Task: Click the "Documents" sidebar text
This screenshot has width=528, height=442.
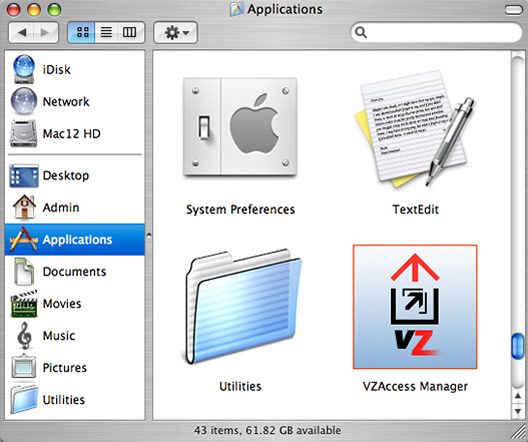Action: 74,272
